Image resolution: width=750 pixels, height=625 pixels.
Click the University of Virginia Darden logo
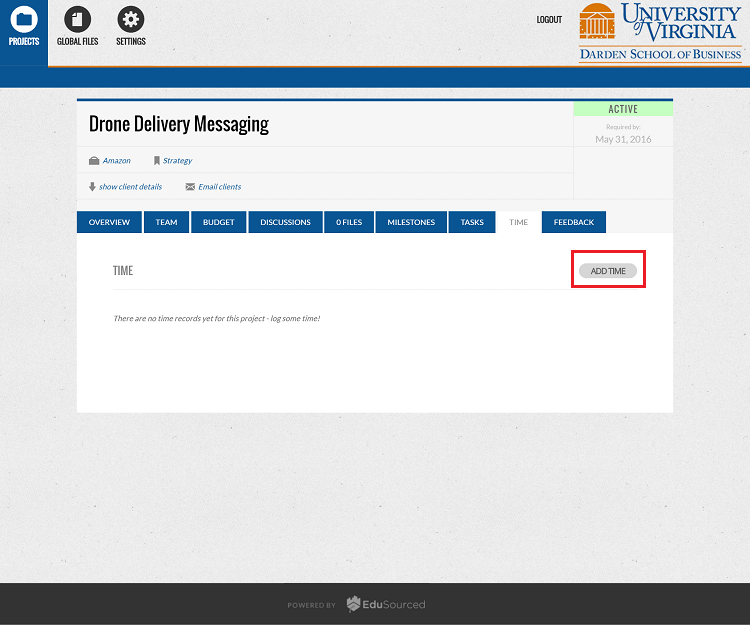tap(660, 33)
